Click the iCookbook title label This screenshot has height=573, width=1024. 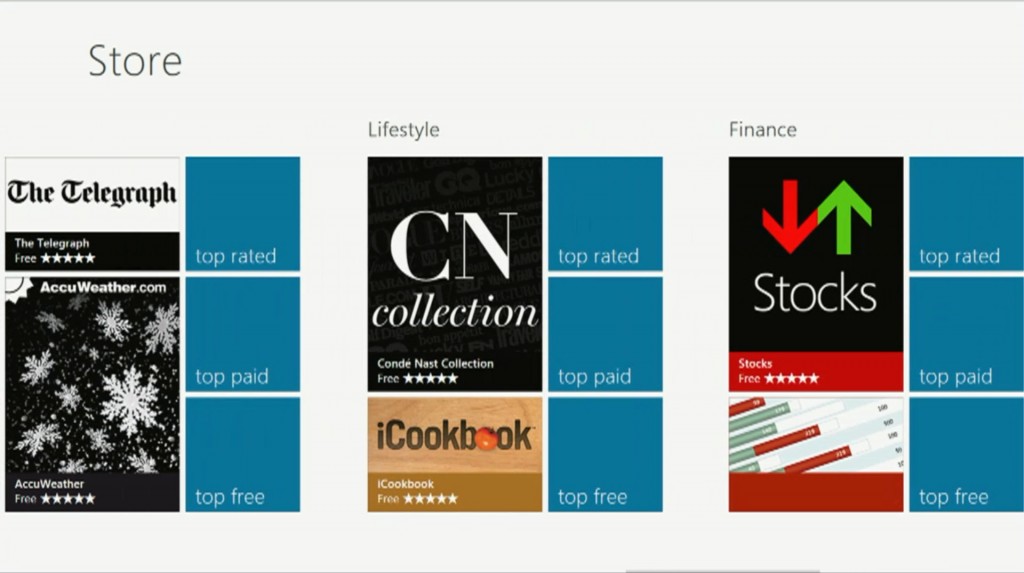405,484
